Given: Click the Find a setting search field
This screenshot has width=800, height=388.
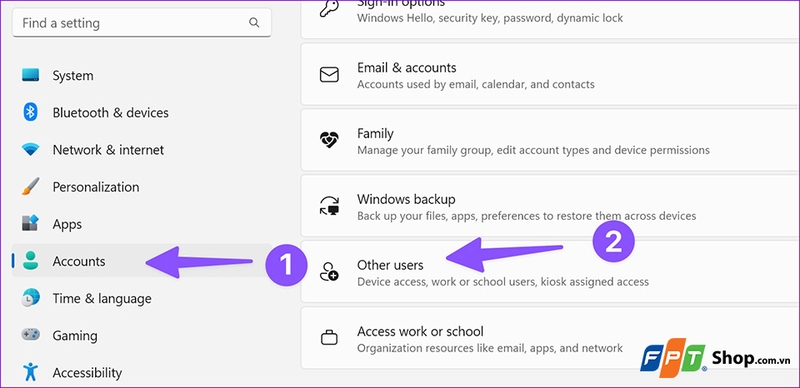Looking at the screenshot, I should (x=142, y=23).
